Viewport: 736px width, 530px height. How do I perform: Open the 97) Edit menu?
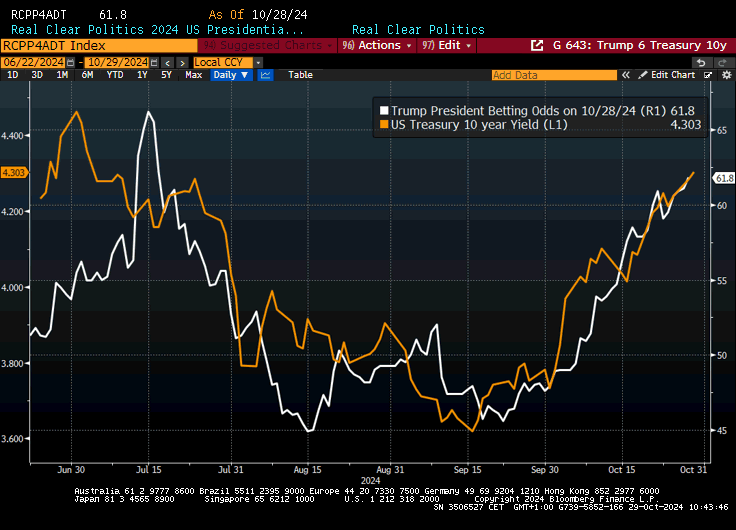446,46
